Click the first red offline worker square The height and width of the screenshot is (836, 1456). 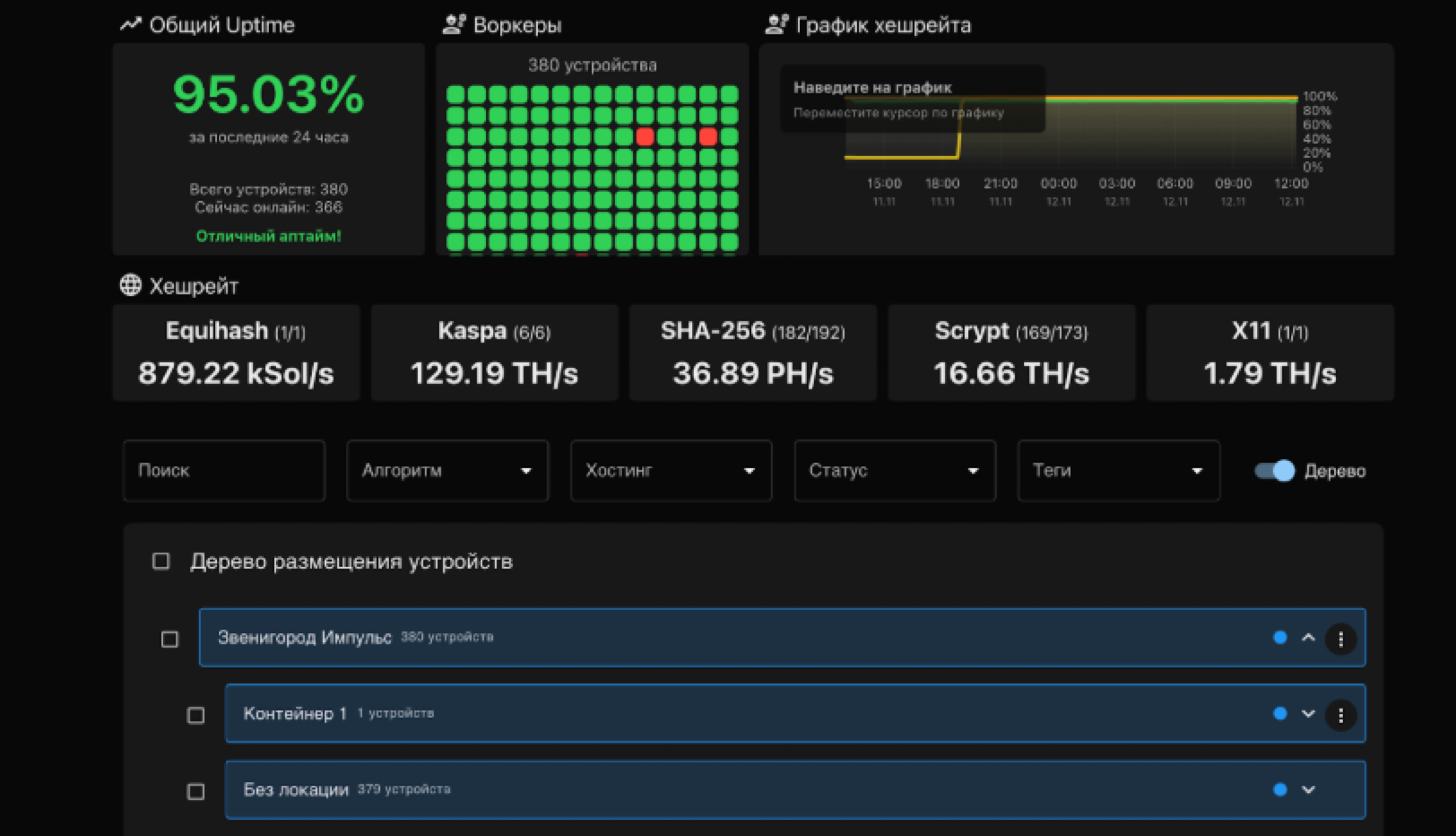coord(645,137)
